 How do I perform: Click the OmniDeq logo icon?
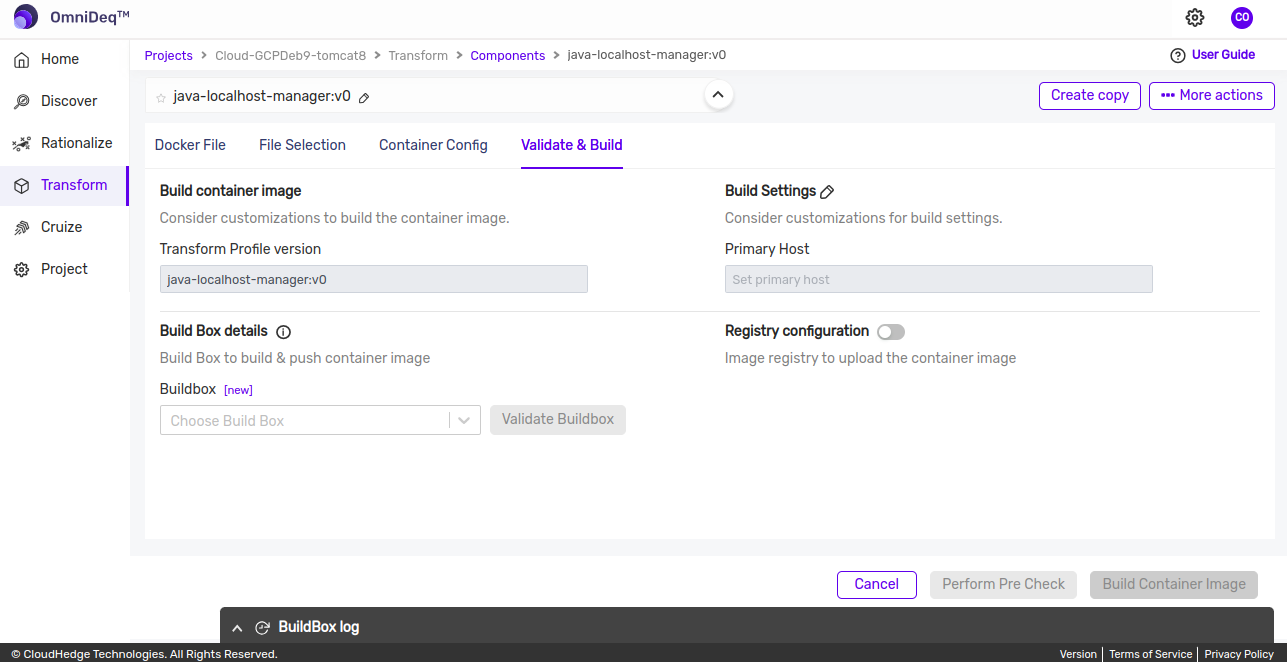click(x=25, y=17)
